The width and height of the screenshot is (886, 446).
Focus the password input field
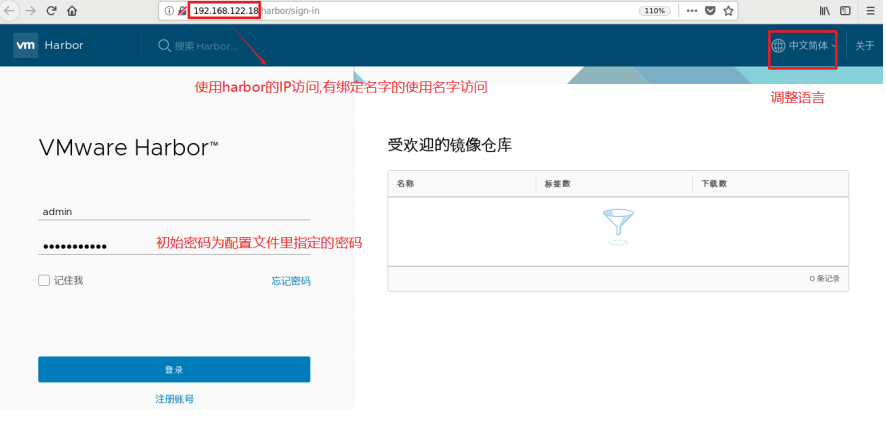pos(174,246)
